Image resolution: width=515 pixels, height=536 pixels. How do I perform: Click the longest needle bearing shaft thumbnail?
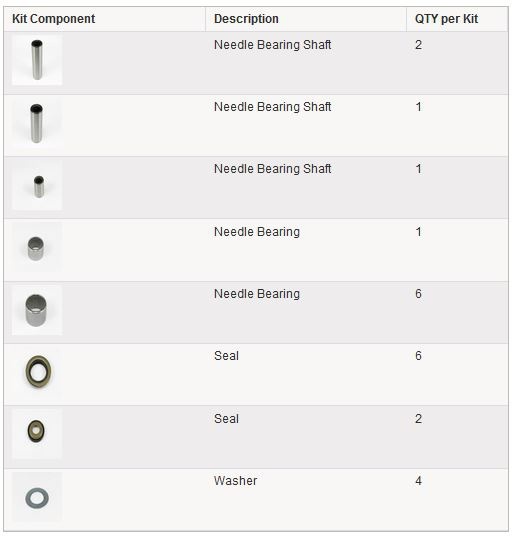[37, 60]
